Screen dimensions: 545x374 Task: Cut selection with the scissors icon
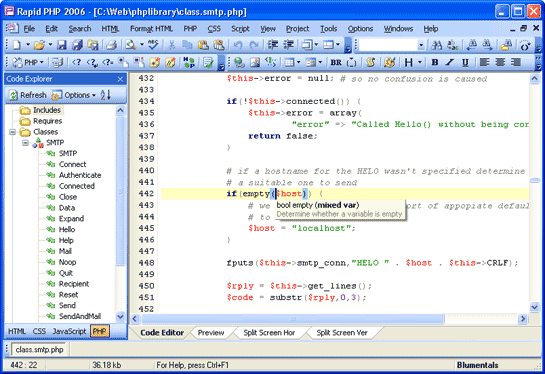[171, 45]
